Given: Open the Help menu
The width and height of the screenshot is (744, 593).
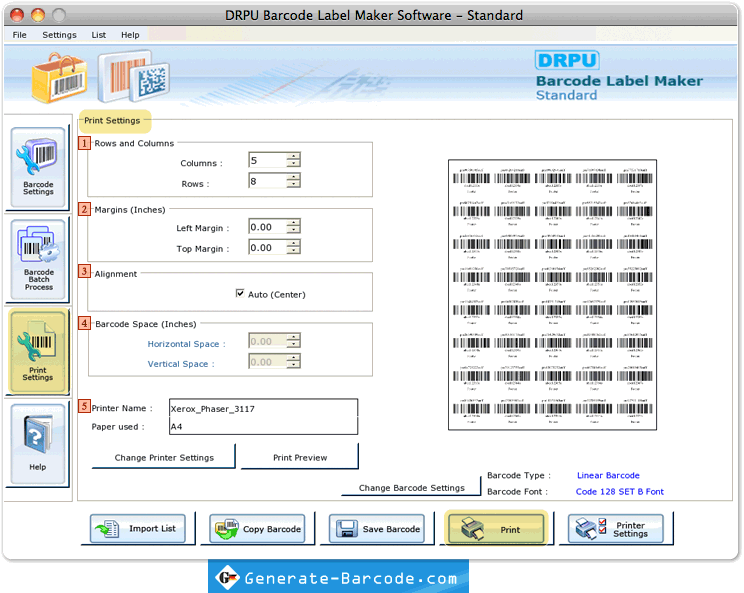Looking at the screenshot, I should 130,35.
